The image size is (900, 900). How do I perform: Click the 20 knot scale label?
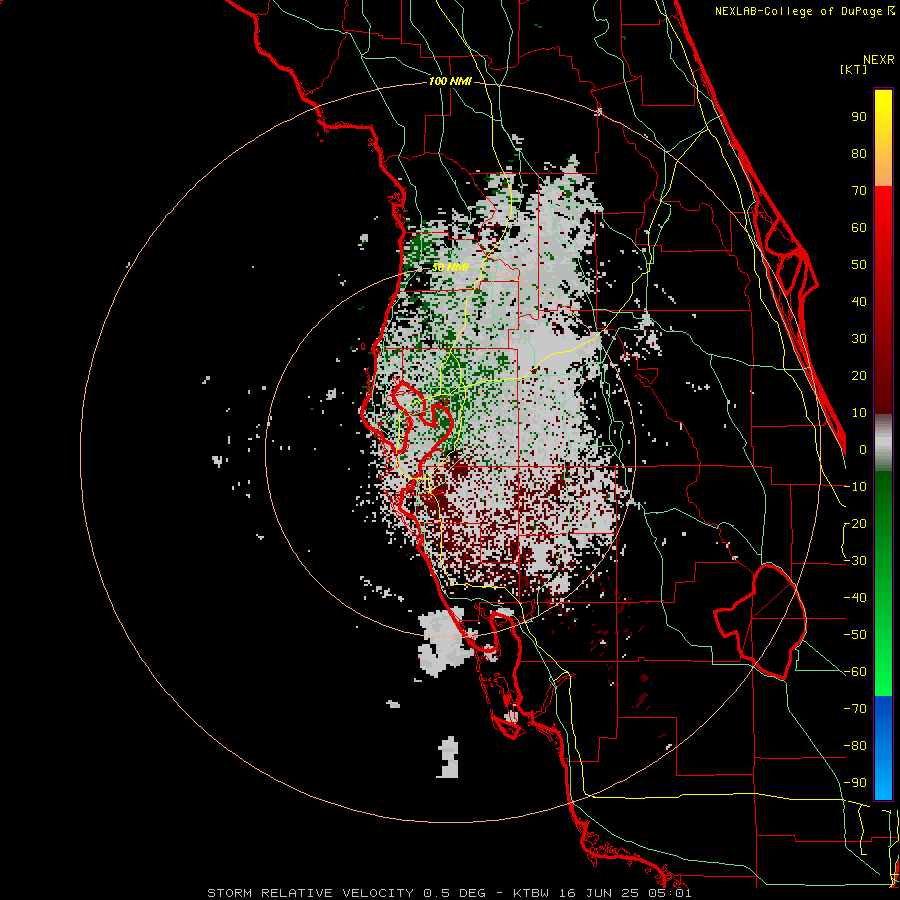[x=859, y=375]
